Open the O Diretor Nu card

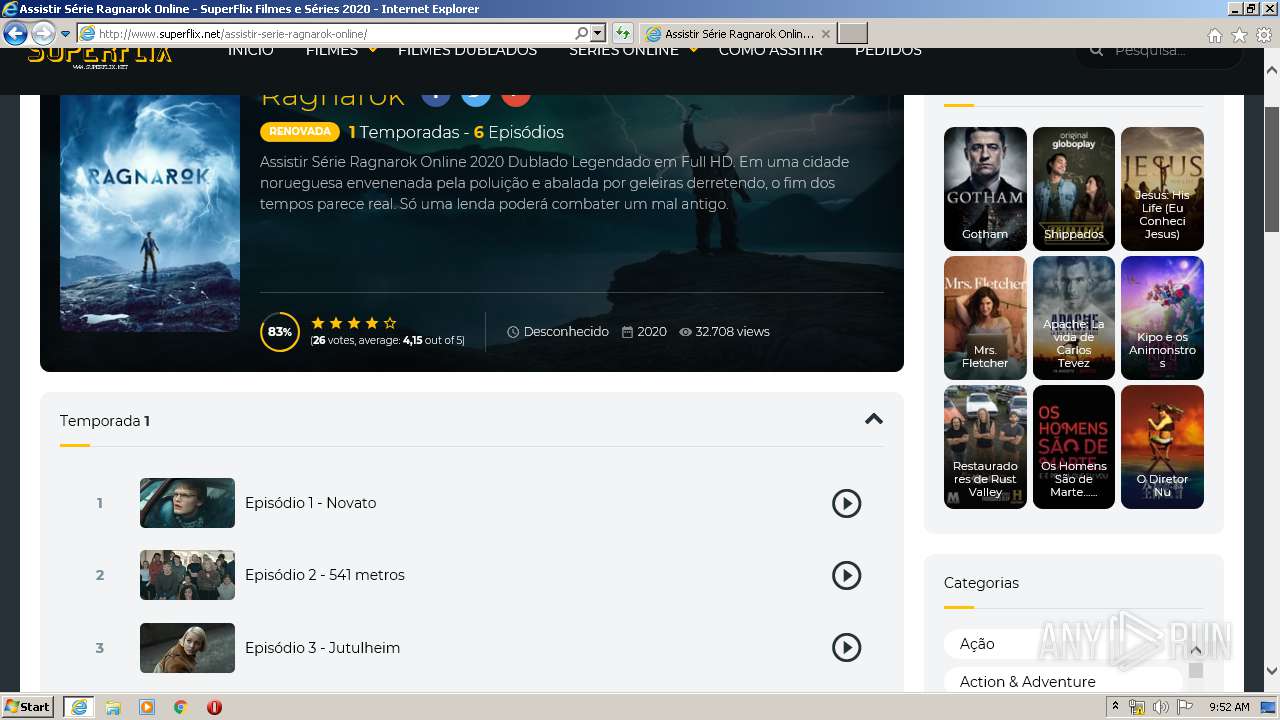click(x=1162, y=447)
